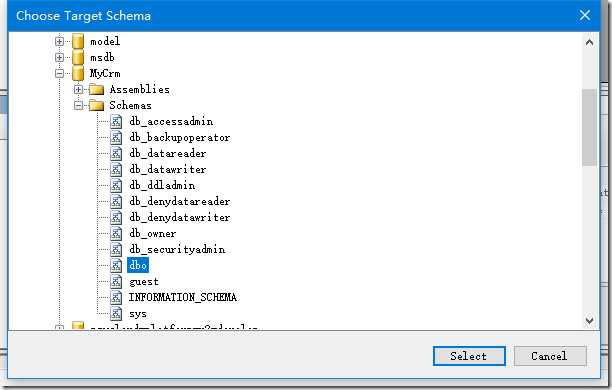Viewport: 612px width, 390px height.
Task: Click the Schemas folder icon
Action: [96, 105]
